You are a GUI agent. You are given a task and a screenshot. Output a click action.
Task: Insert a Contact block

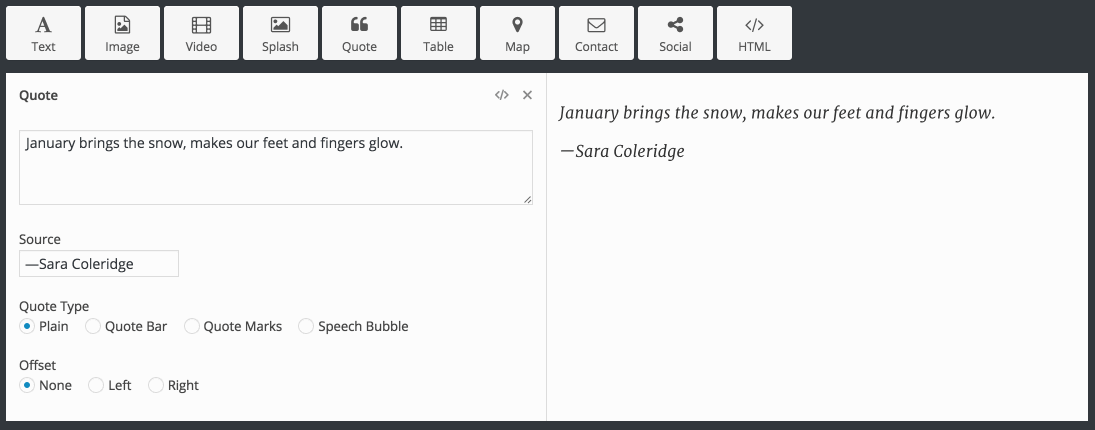point(596,34)
